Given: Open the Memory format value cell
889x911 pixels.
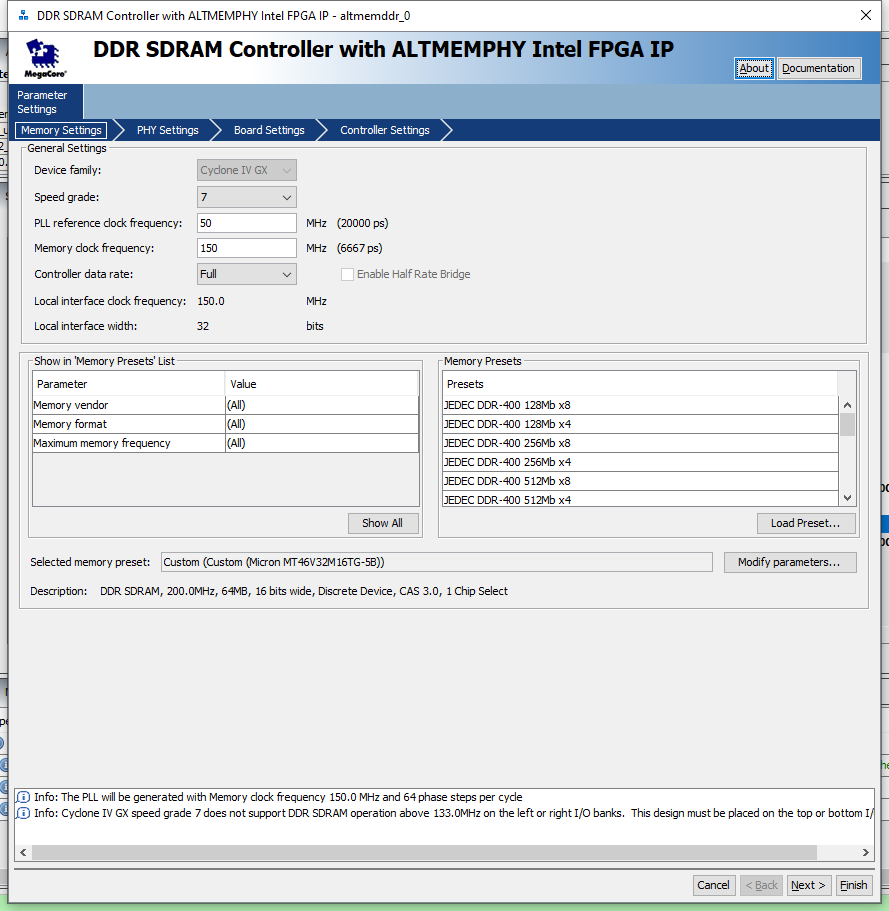Looking at the screenshot, I should click(x=322, y=424).
